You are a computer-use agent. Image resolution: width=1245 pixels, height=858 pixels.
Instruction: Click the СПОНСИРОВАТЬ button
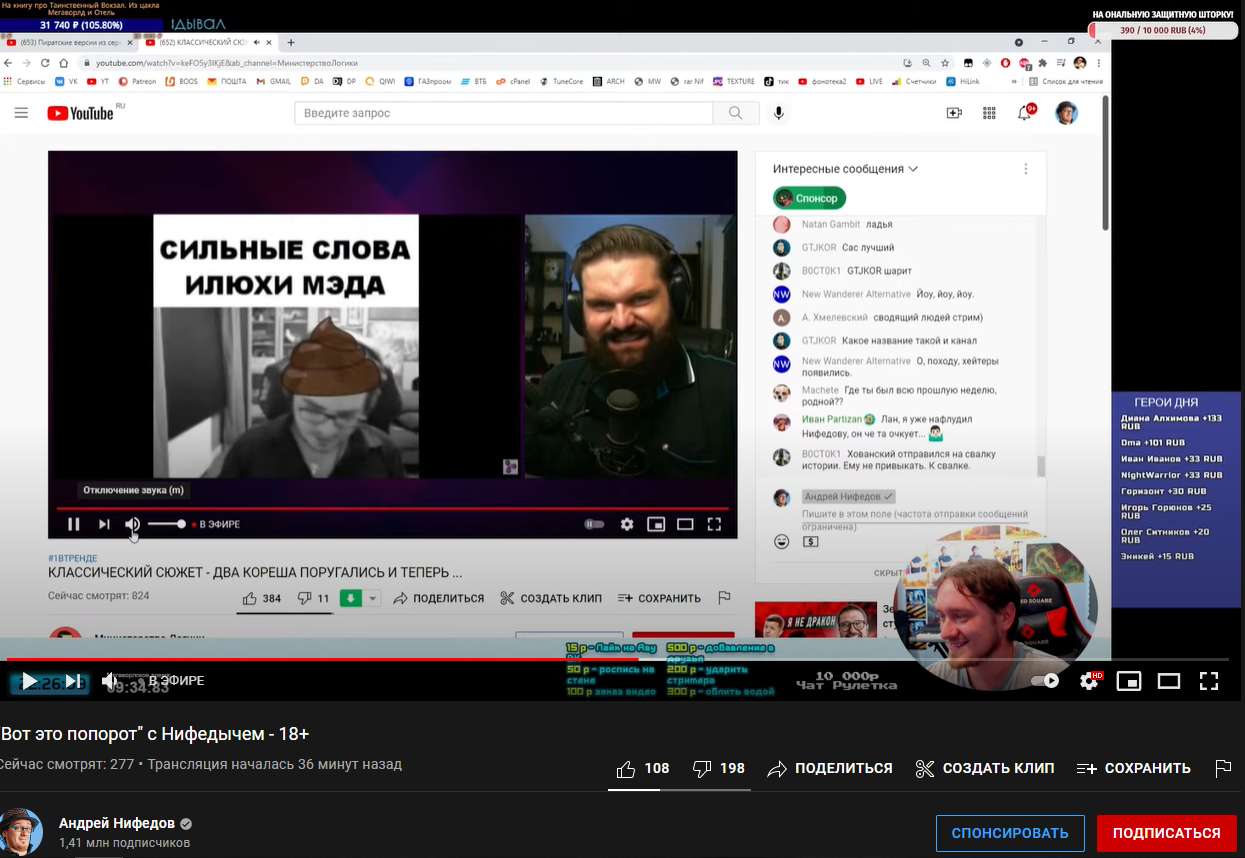(x=1010, y=833)
